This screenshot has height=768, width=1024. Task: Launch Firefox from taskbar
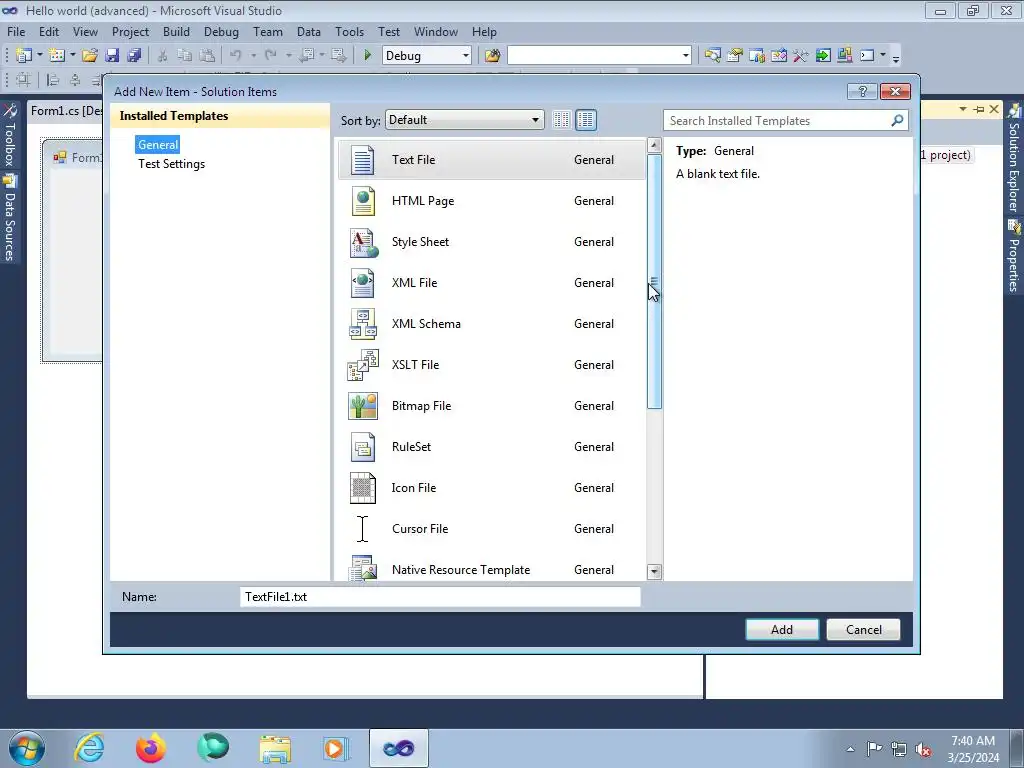coord(151,748)
